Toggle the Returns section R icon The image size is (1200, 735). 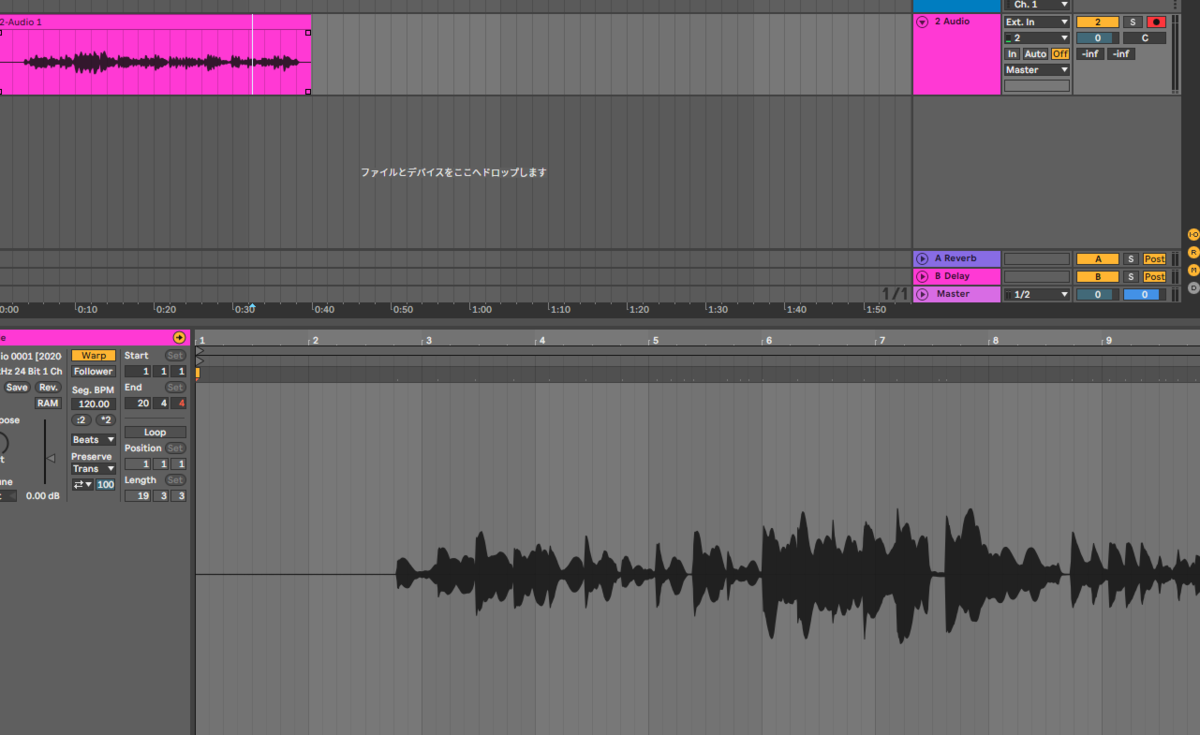pos(1192,252)
